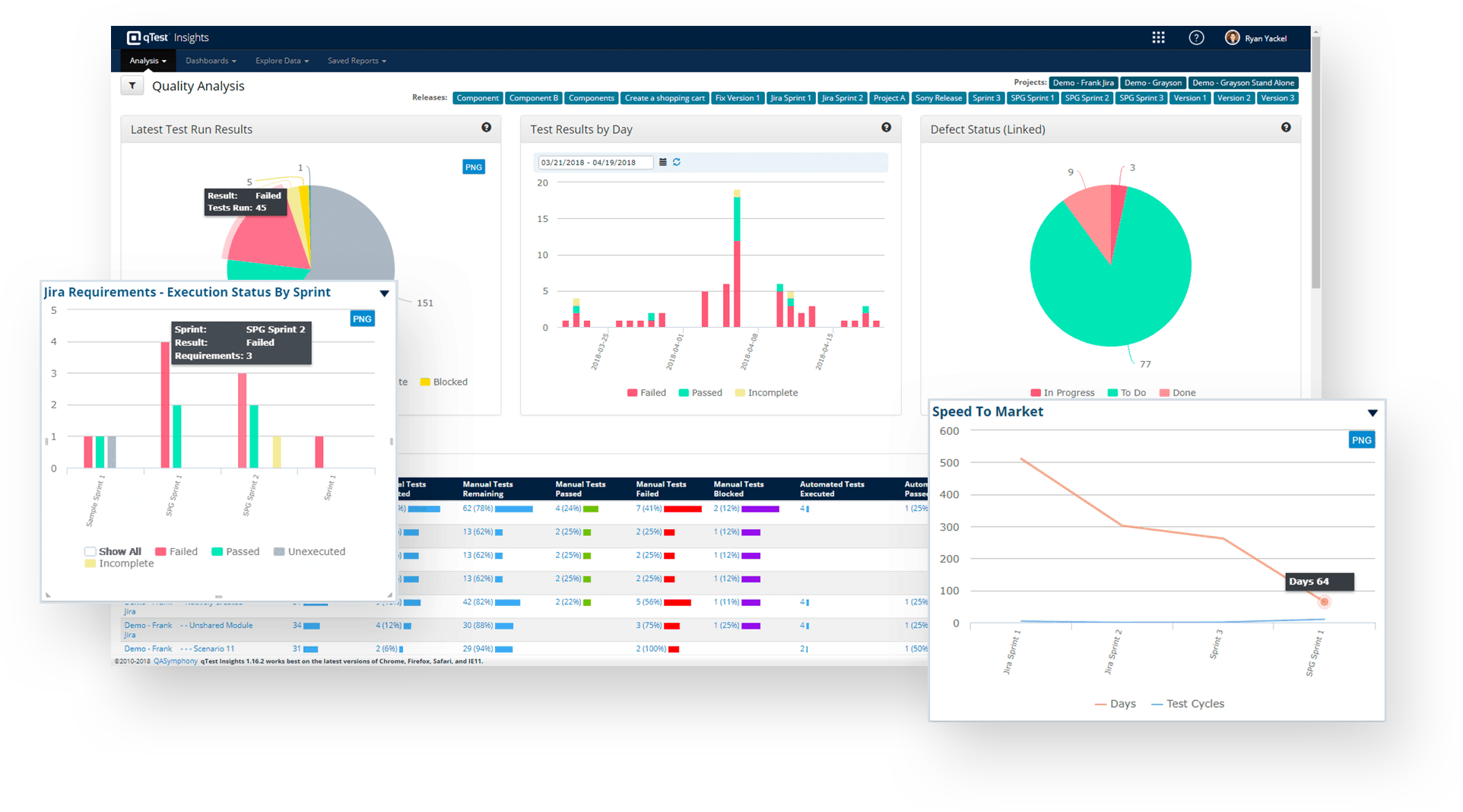Toggle Days series in Speed To Market legend
Image resolution: width=1463 pixels, height=812 pixels.
[1115, 703]
